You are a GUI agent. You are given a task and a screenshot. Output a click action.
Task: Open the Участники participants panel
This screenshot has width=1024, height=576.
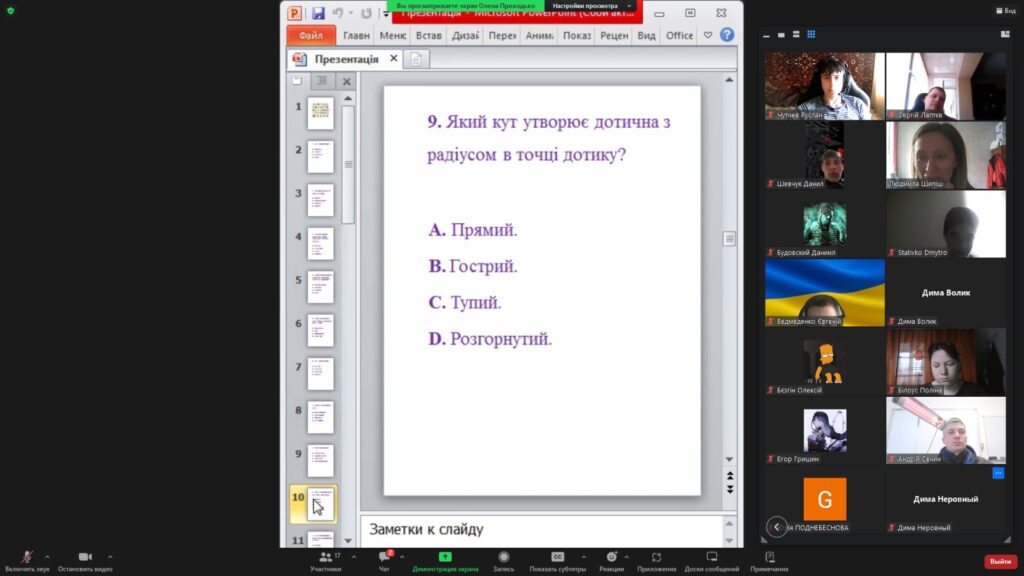click(x=325, y=560)
